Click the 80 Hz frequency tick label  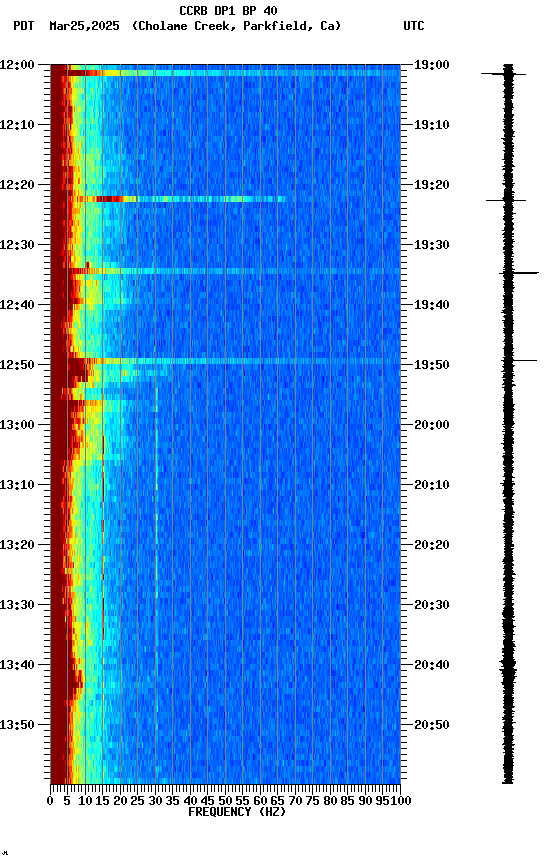tap(330, 801)
